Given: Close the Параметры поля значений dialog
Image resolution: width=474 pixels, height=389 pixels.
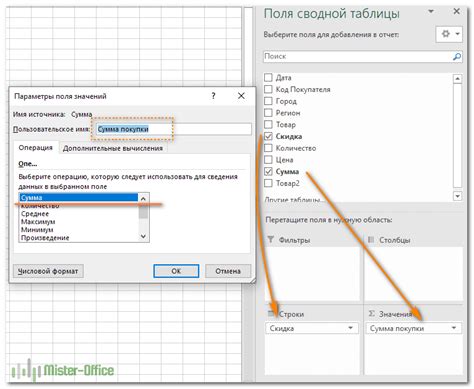Looking at the screenshot, I should pyautogui.click(x=241, y=96).
